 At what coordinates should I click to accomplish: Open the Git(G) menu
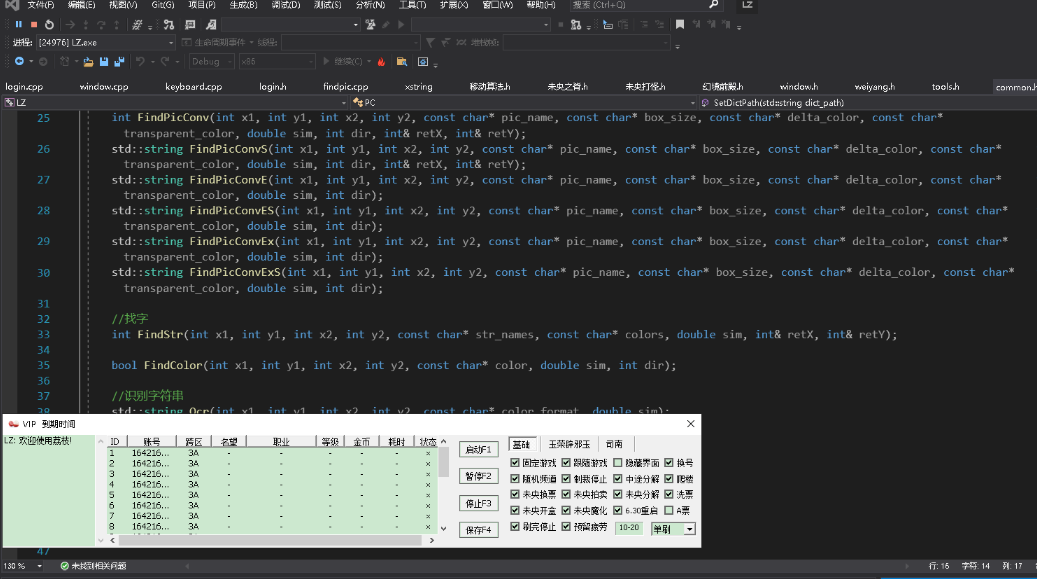tap(163, 5)
